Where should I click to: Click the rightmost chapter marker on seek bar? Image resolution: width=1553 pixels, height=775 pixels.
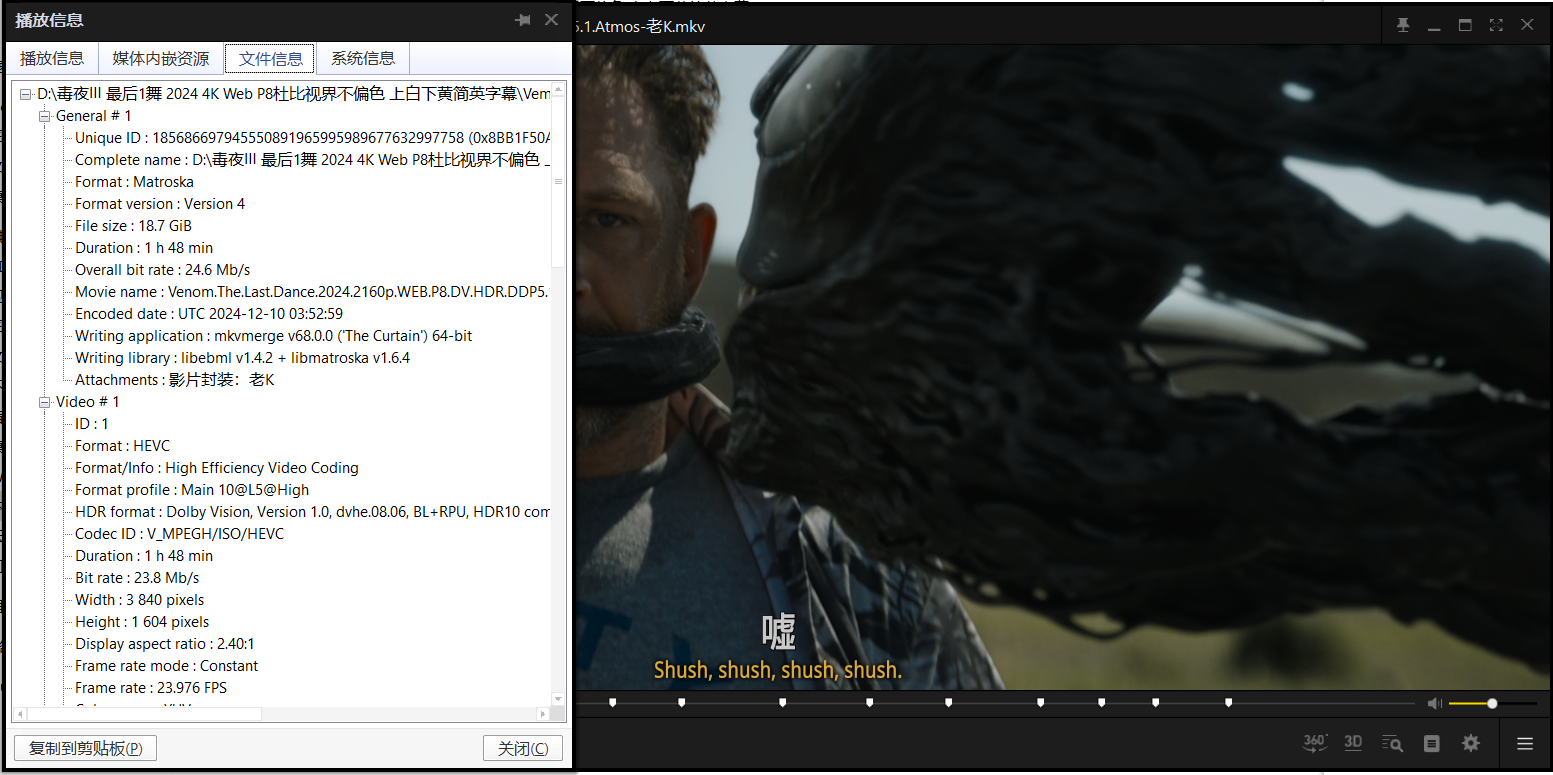coord(1228,703)
